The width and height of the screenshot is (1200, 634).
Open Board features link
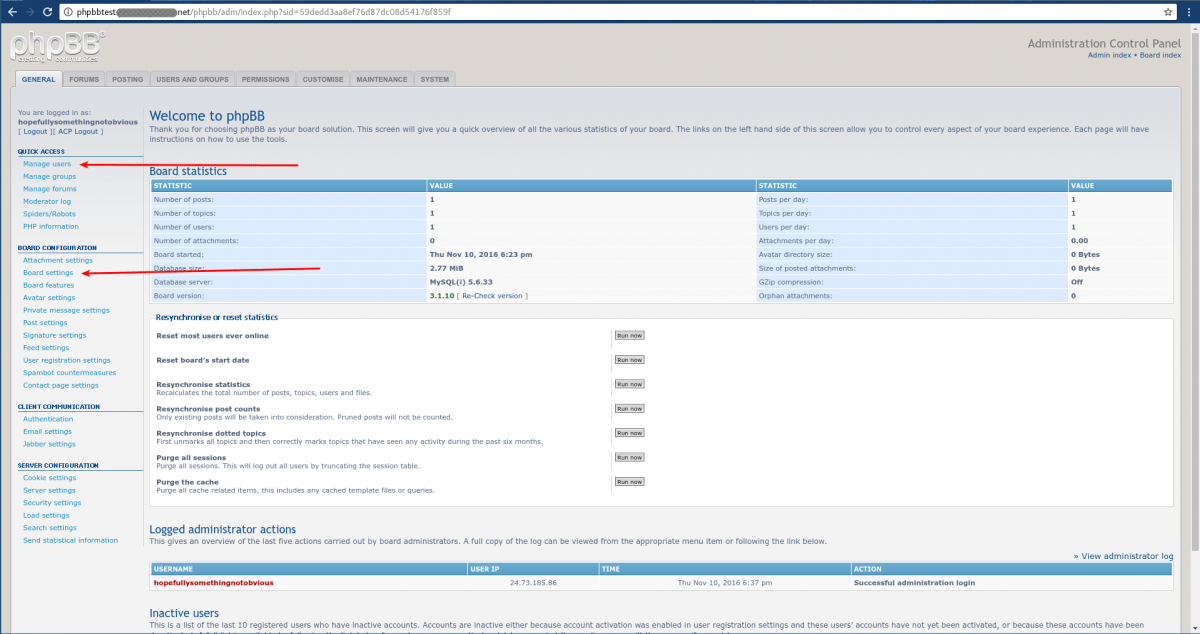[x=48, y=285]
